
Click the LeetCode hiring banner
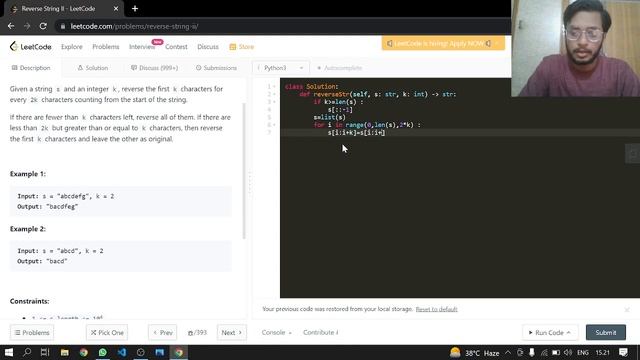click(443, 43)
